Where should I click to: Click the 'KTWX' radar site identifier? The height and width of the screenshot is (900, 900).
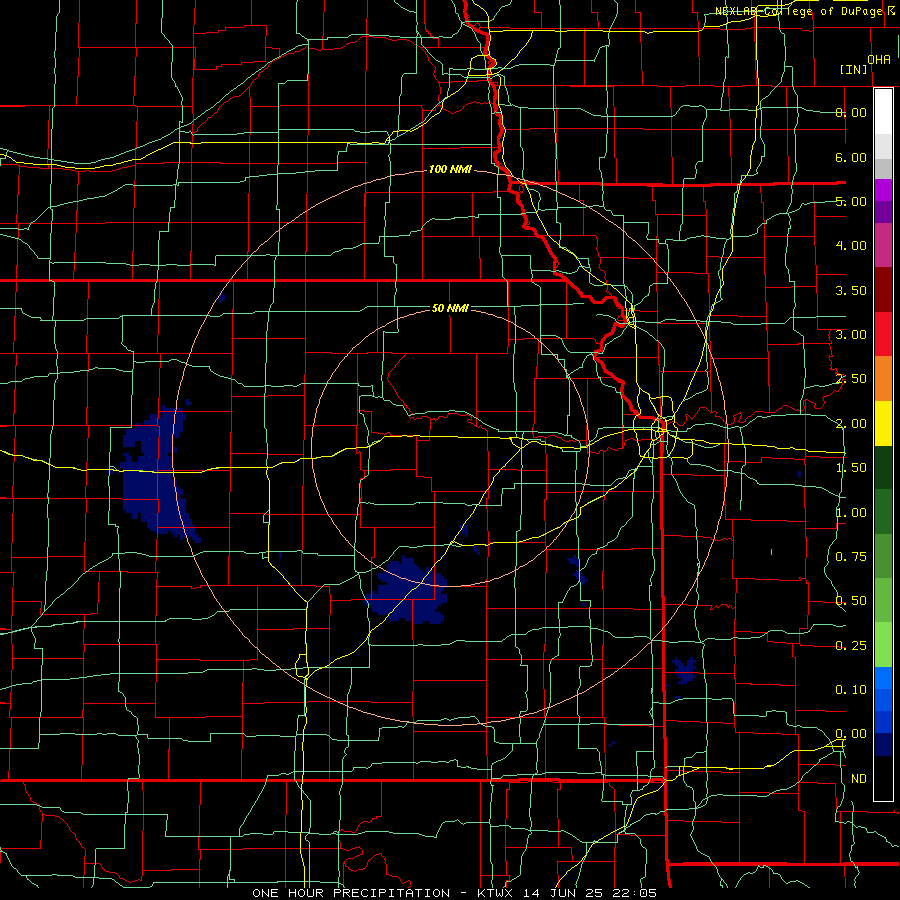point(494,893)
